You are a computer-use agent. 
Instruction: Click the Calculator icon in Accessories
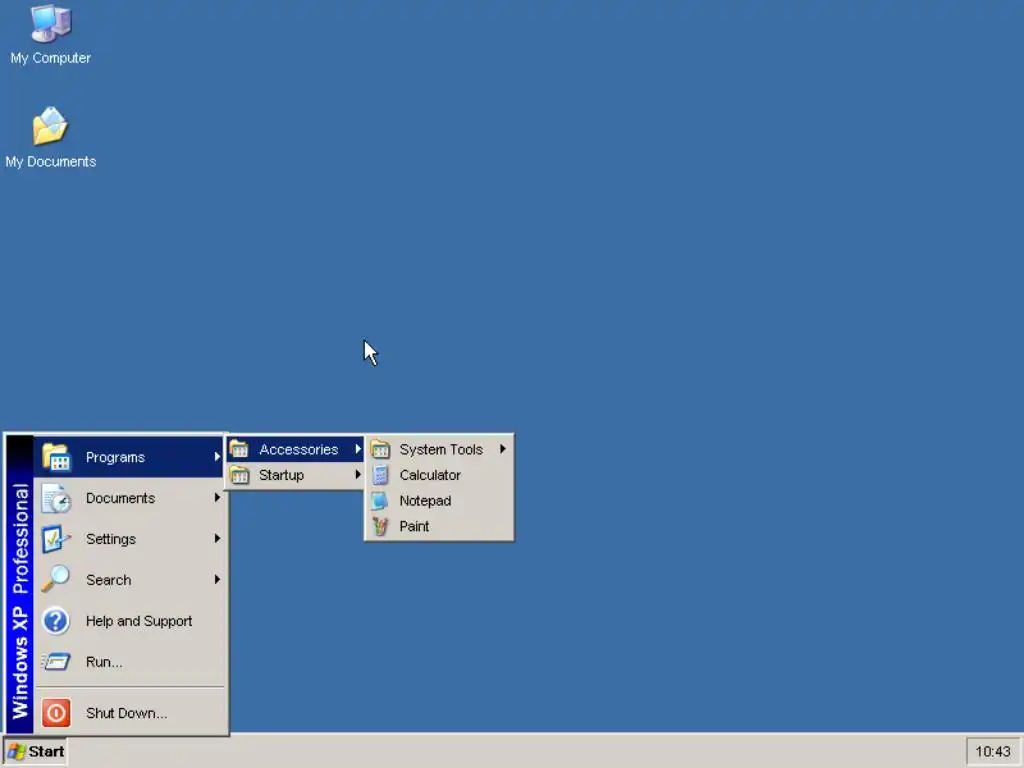coord(380,475)
